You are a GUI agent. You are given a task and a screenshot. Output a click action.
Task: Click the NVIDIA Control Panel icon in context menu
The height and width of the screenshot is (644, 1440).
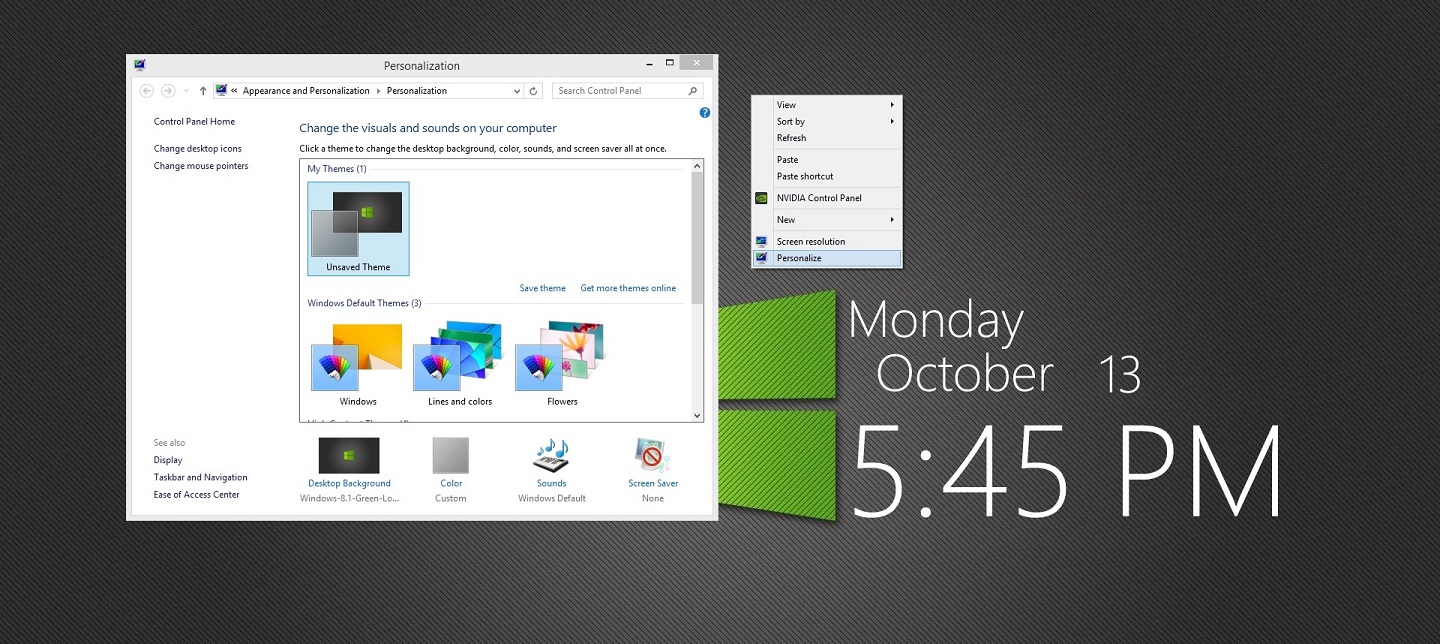pyautogui.click(x=762, y=198)
